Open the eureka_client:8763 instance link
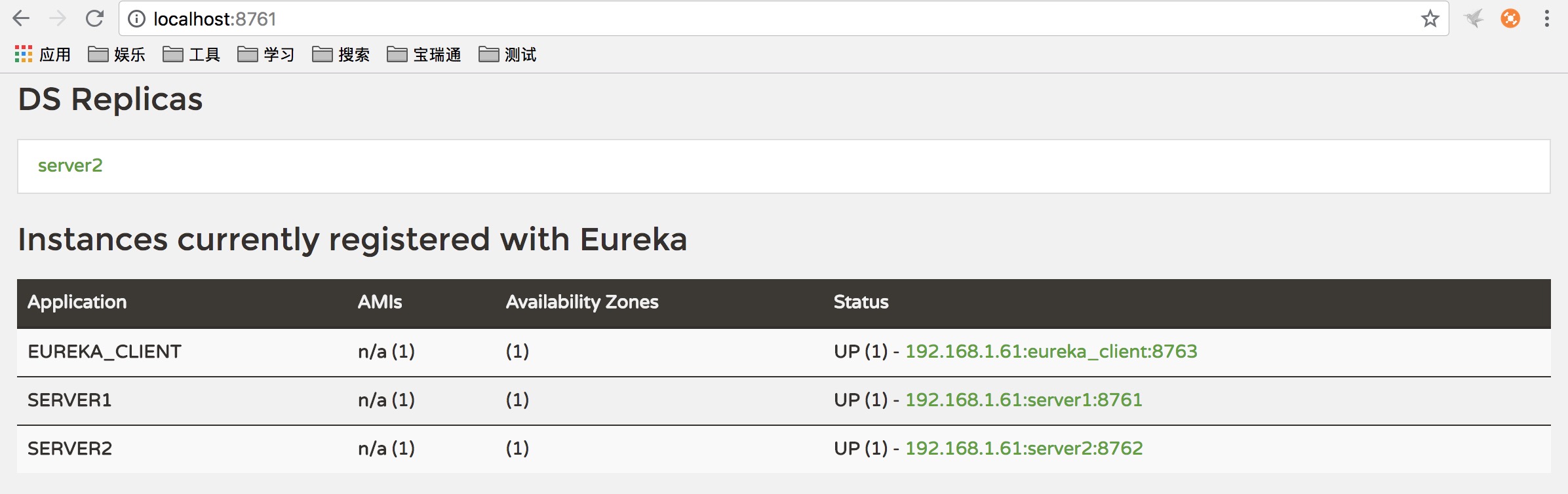 click(x=1051, y=352)
